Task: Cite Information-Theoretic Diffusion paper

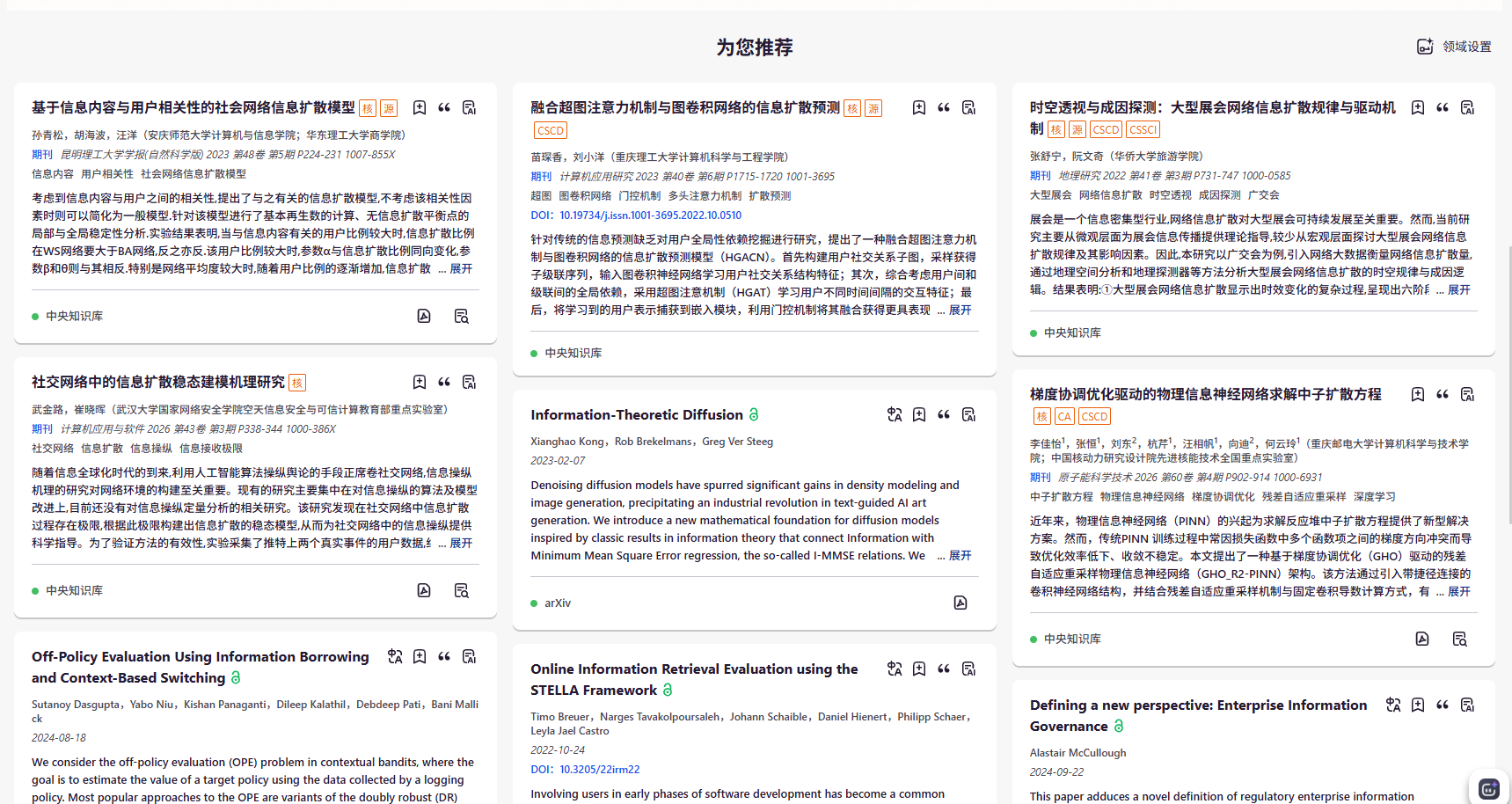Action: click(x=944, y=414)
